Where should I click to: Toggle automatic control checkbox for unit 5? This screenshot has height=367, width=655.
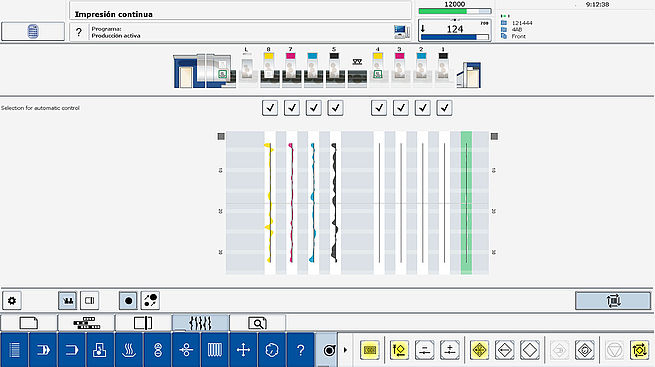tap(335, 108)
